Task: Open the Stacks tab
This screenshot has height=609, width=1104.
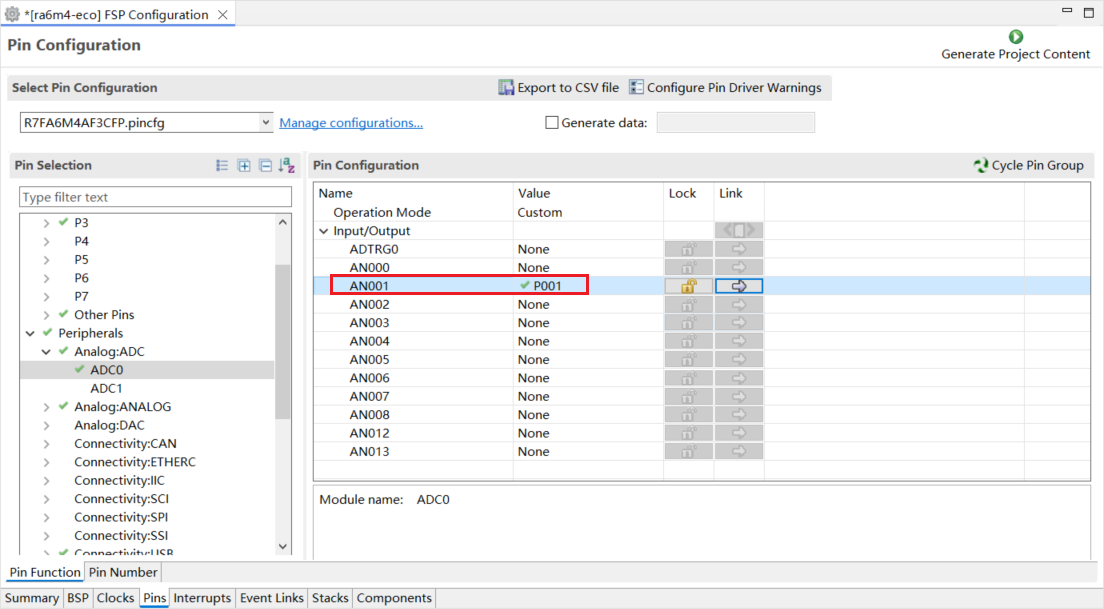Action: point(330,598)
